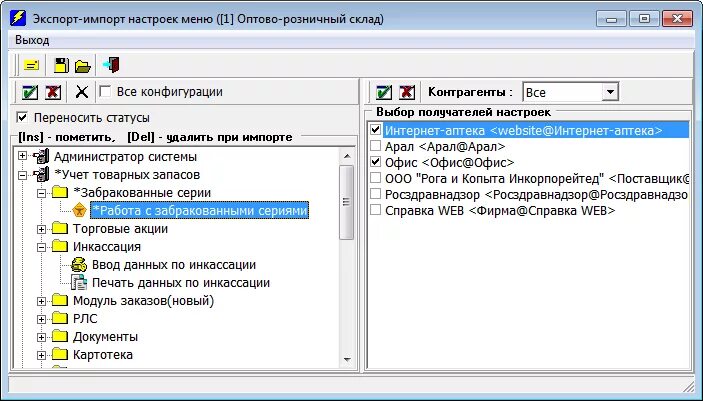
Task: Collapse the Инкассация folder
Action: click(x=41, y=247)
